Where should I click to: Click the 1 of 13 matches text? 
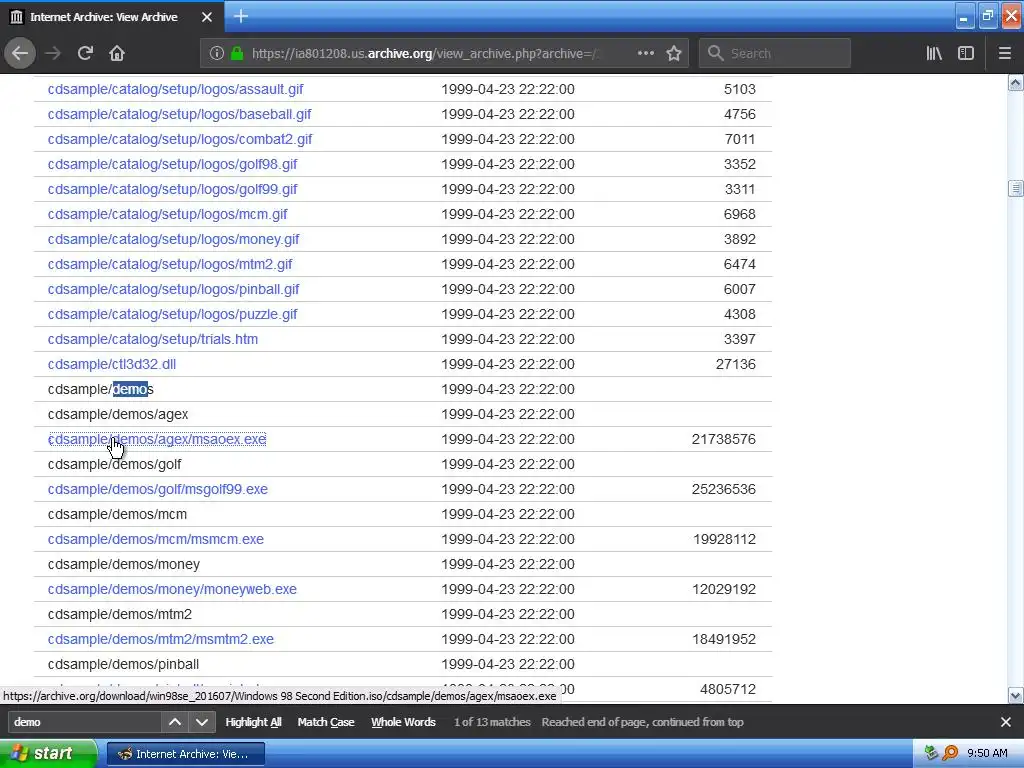pos(492,722)
